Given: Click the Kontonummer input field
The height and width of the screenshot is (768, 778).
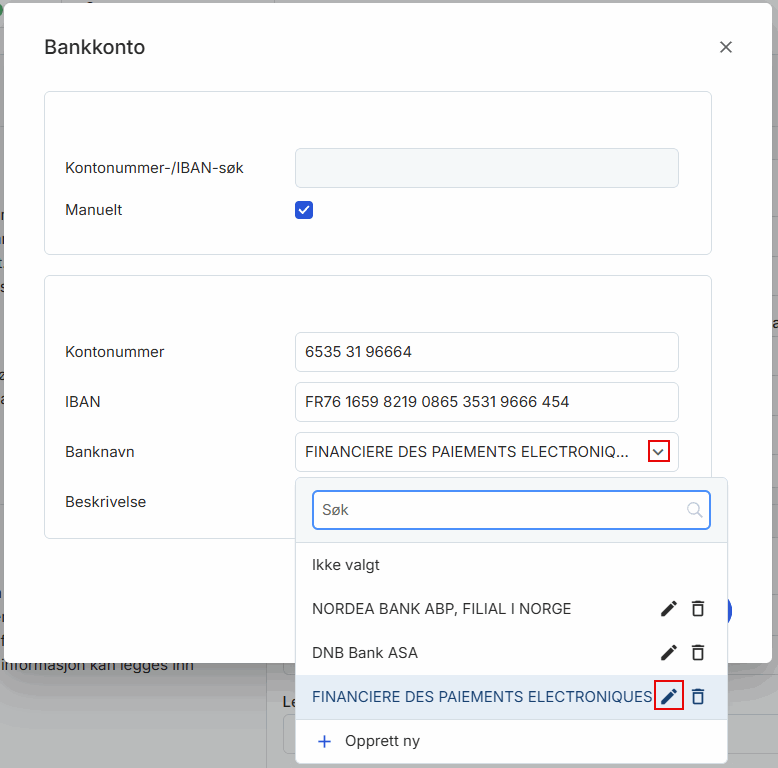Looking at the screenshot, I should [486, 352].
